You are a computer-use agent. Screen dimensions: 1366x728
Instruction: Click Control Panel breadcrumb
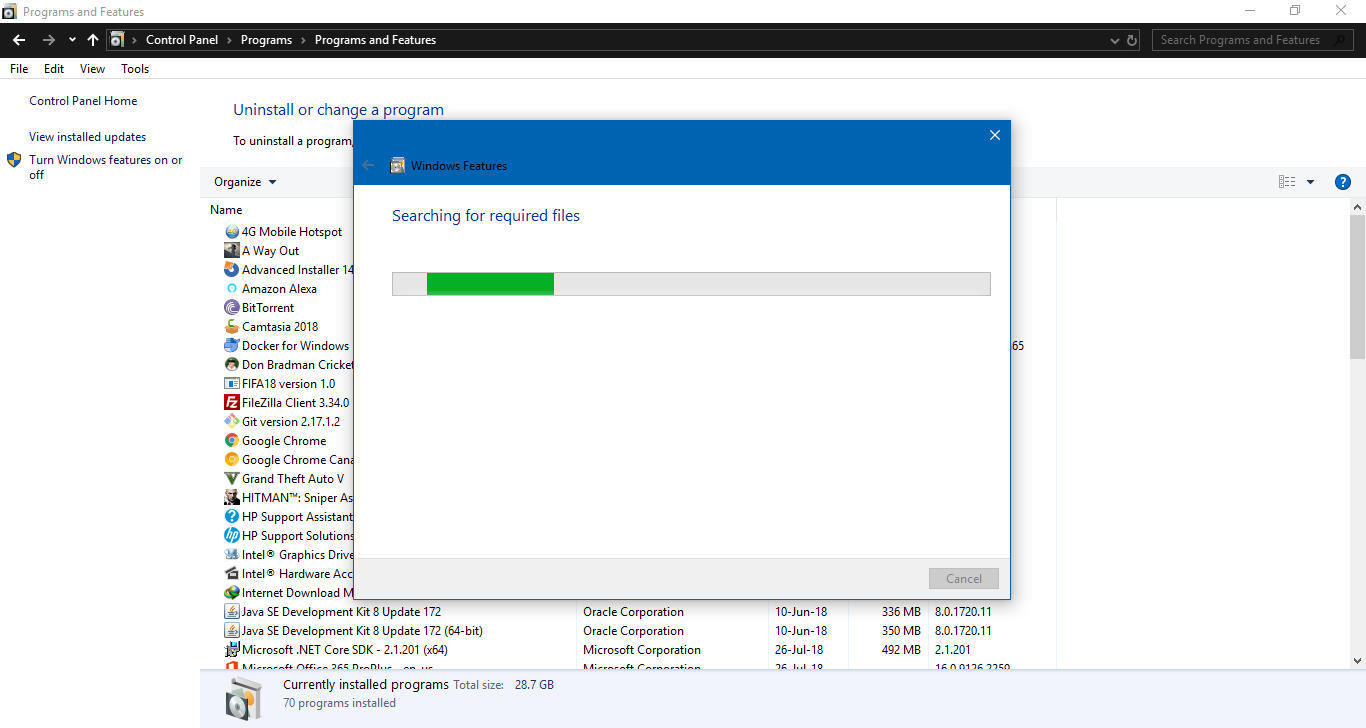181,40
